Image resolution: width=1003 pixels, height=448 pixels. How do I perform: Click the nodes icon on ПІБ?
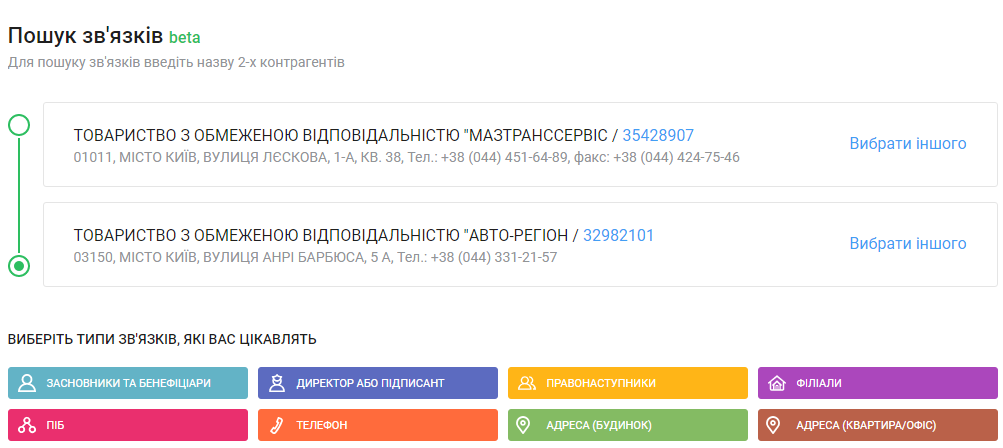[x=27, y=426]
